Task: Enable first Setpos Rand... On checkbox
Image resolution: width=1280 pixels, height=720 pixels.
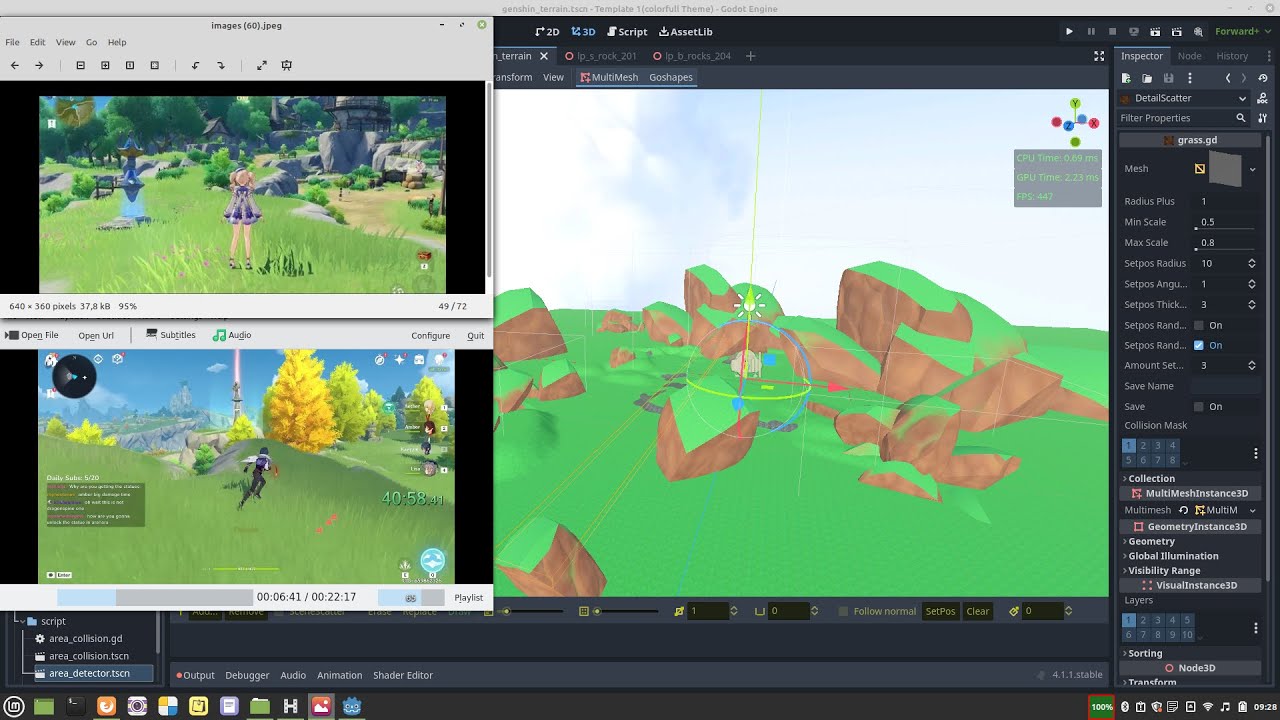Action: pos(1199,325)
